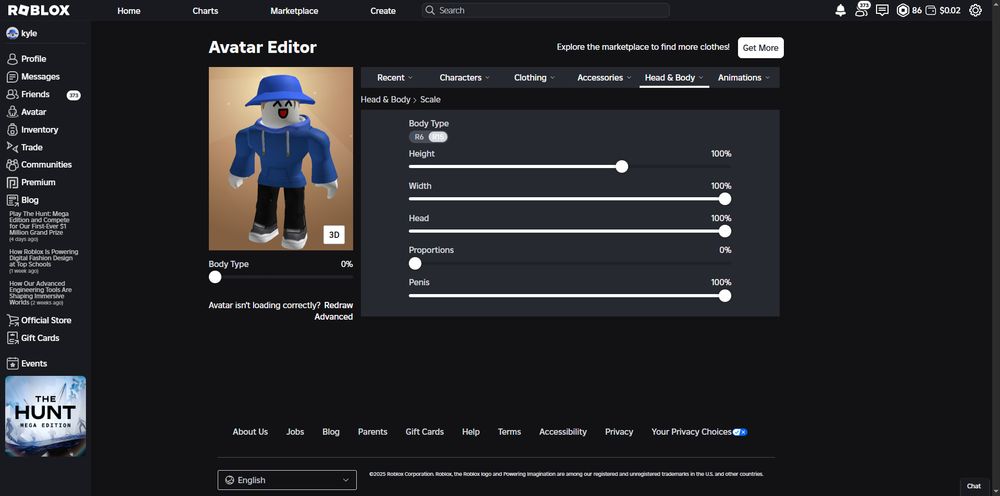
Task: Click the Search input field
Action: pyautogui.click(x=546, y=10)
